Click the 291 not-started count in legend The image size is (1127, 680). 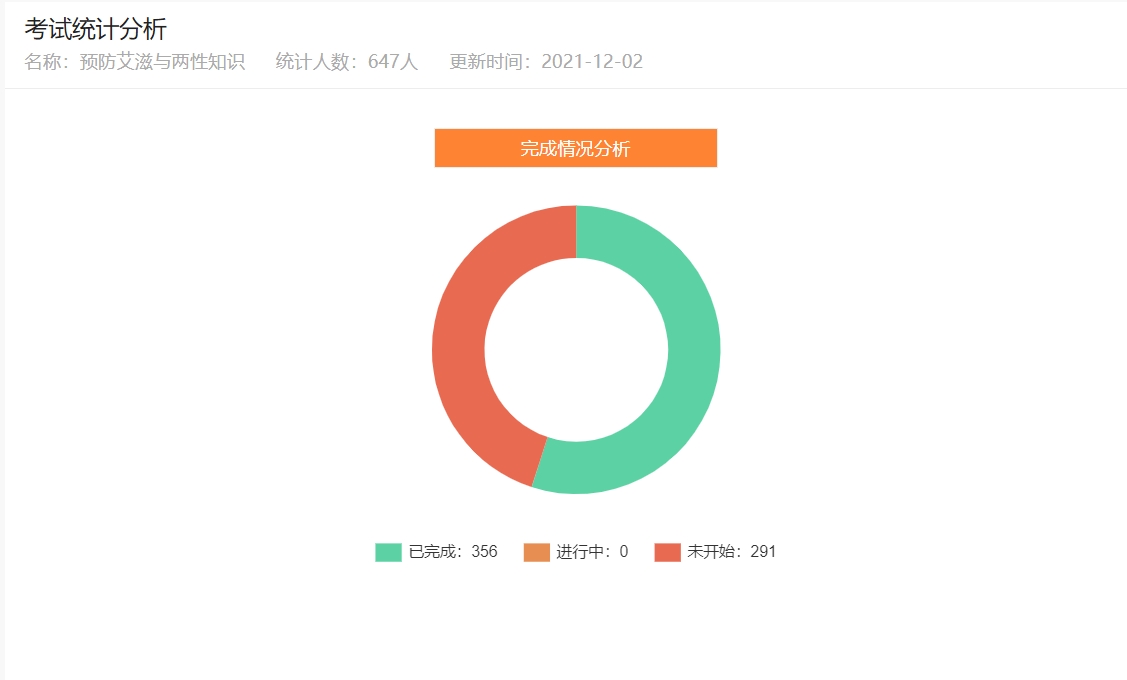coord(763,552)
